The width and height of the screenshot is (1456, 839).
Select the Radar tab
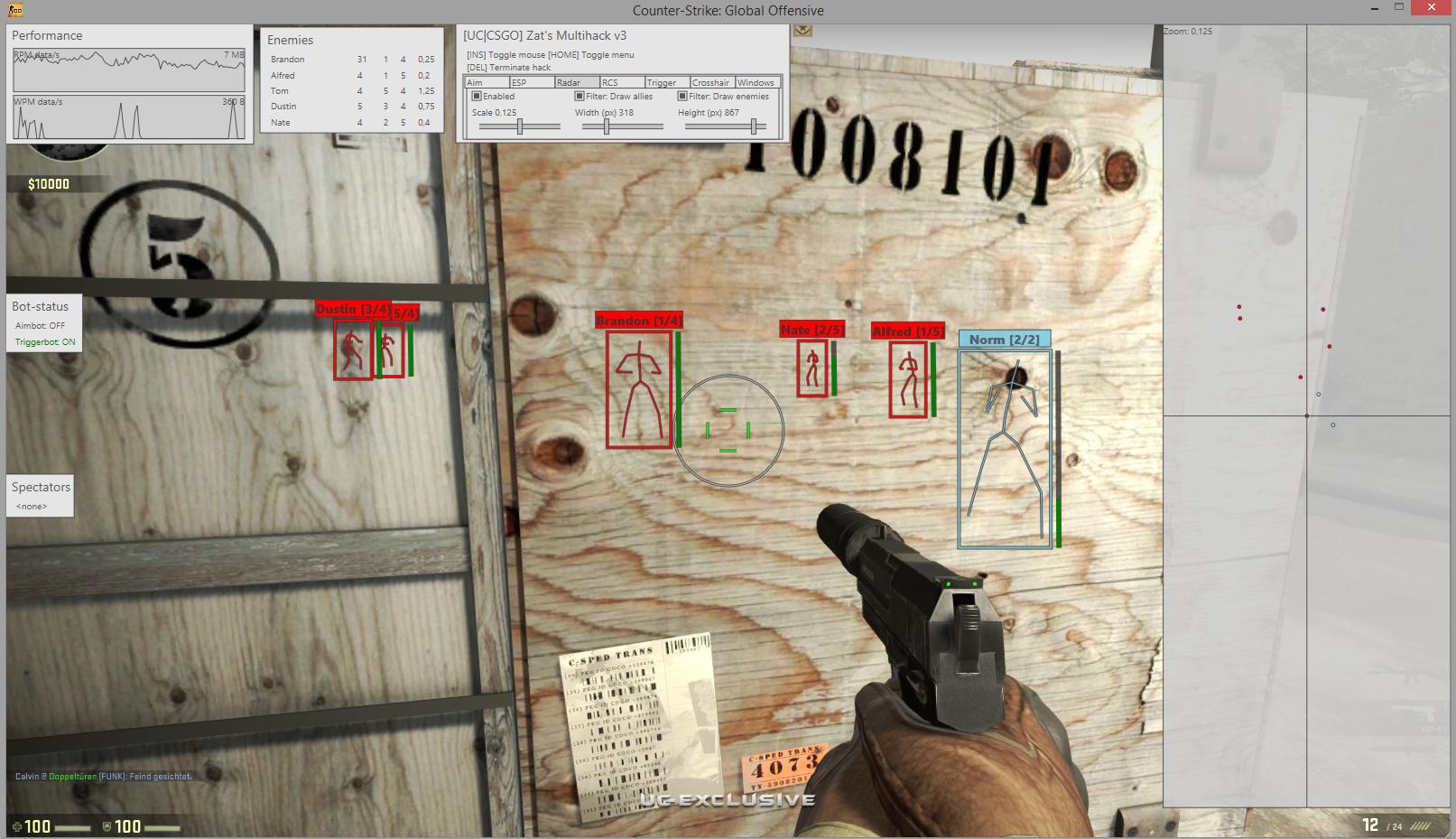[x=577, y=82]
